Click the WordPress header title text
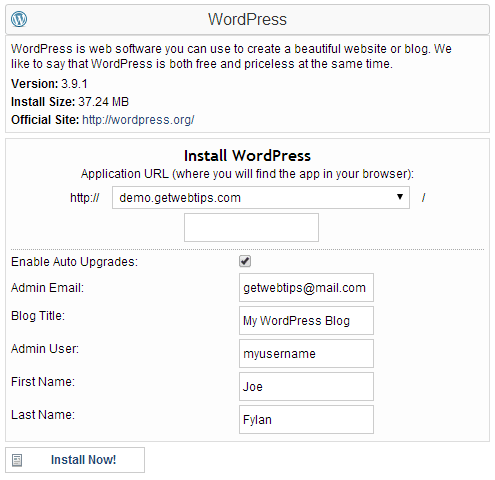This screenshot has height=480, width=495. 247,19
